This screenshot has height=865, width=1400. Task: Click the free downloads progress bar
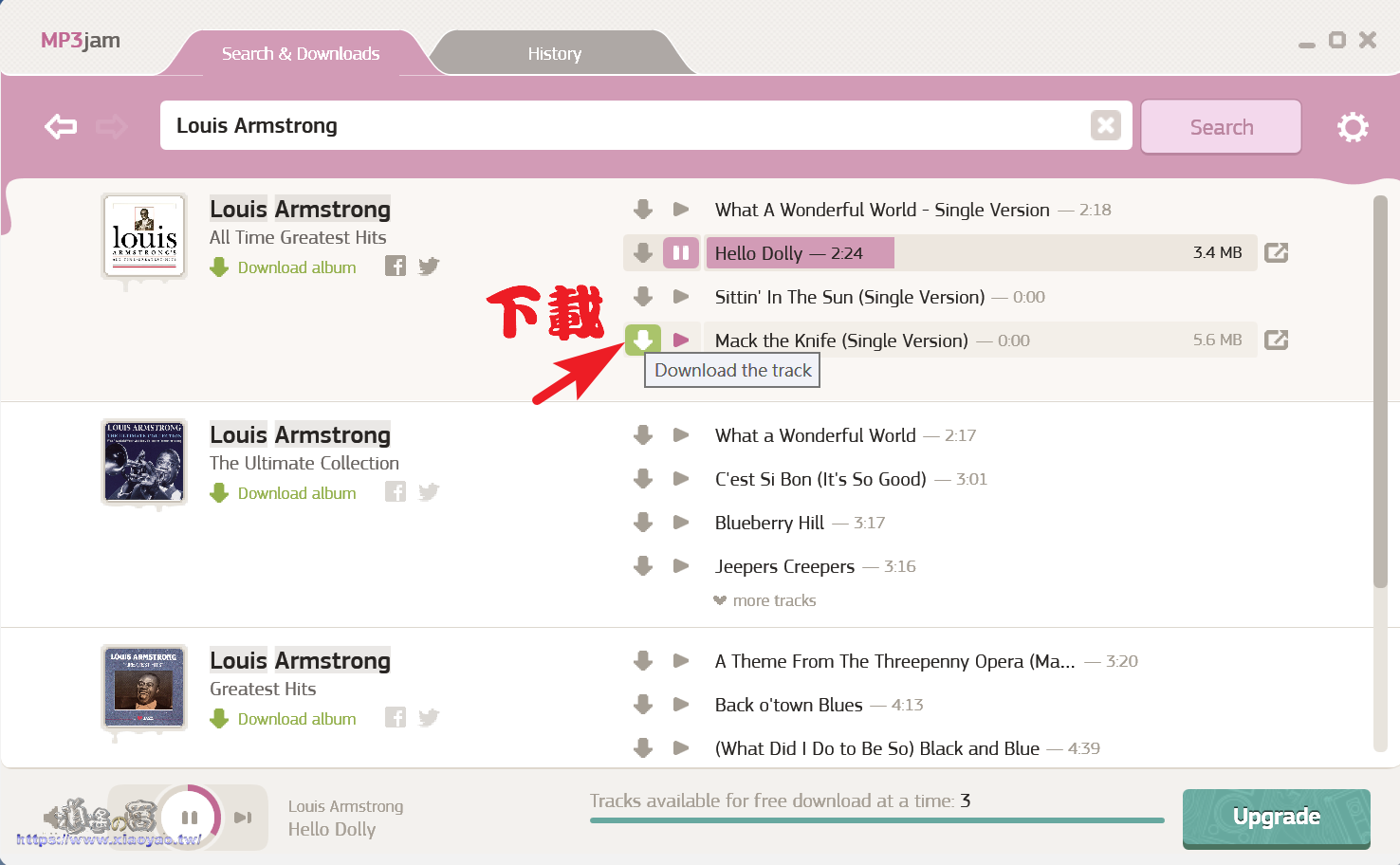pos(877,821)
